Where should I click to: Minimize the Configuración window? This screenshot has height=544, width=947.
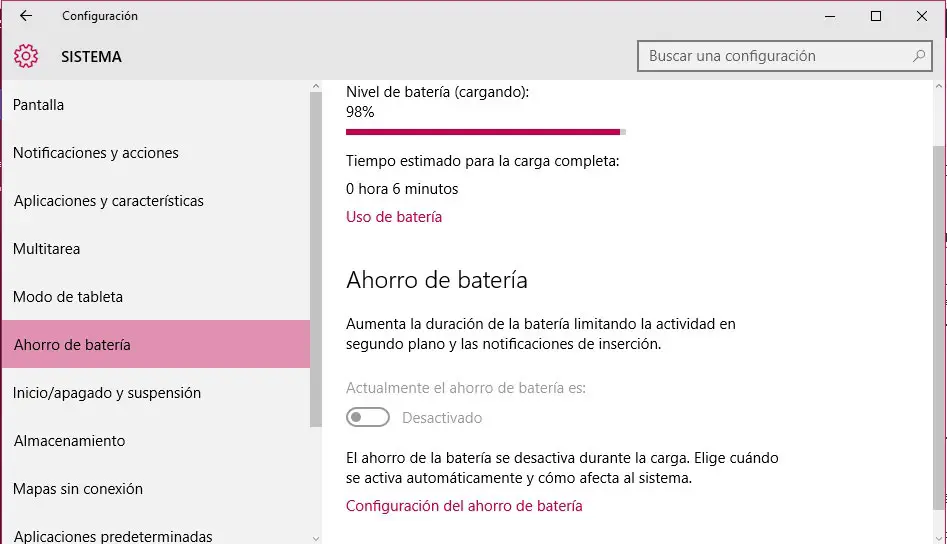tap(829, 16)
